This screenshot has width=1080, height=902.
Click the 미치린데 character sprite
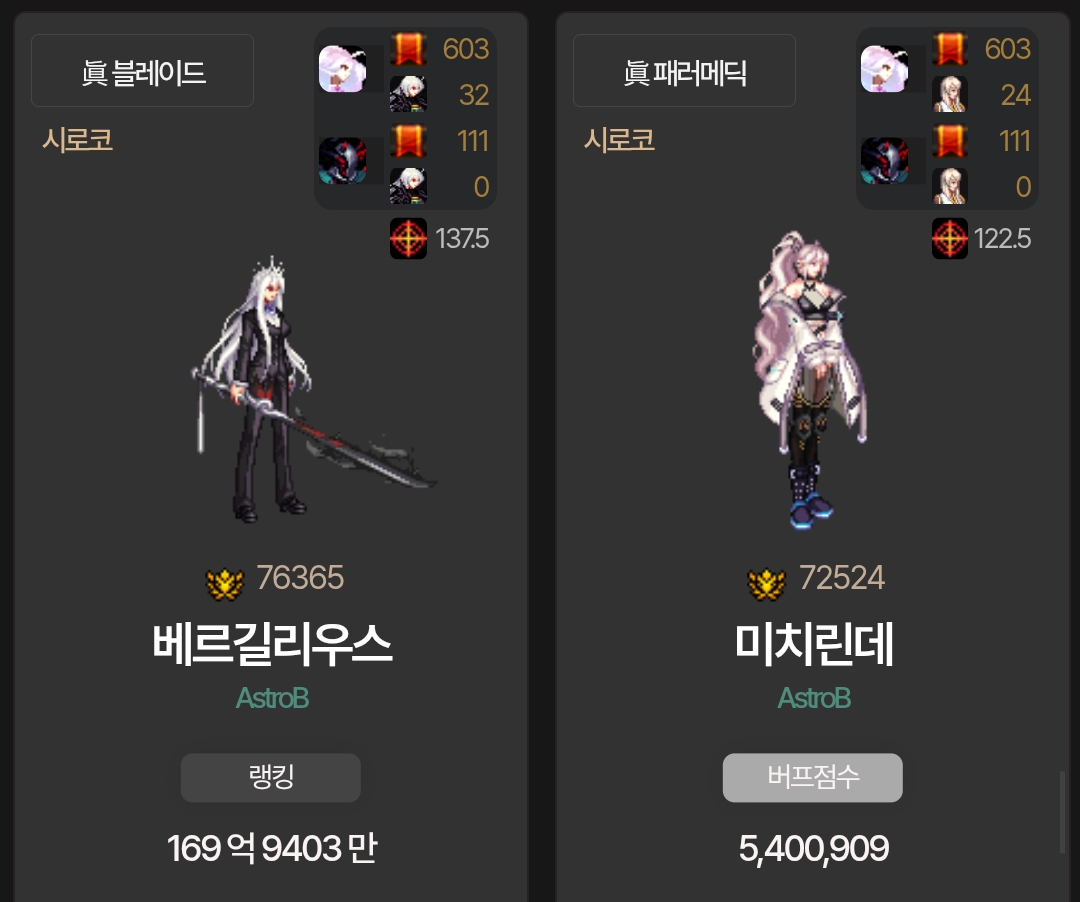(x=811, y=380)
